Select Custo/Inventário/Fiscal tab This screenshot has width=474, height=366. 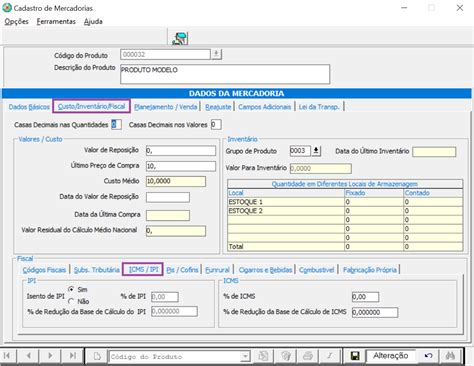(x=91, y=106)
